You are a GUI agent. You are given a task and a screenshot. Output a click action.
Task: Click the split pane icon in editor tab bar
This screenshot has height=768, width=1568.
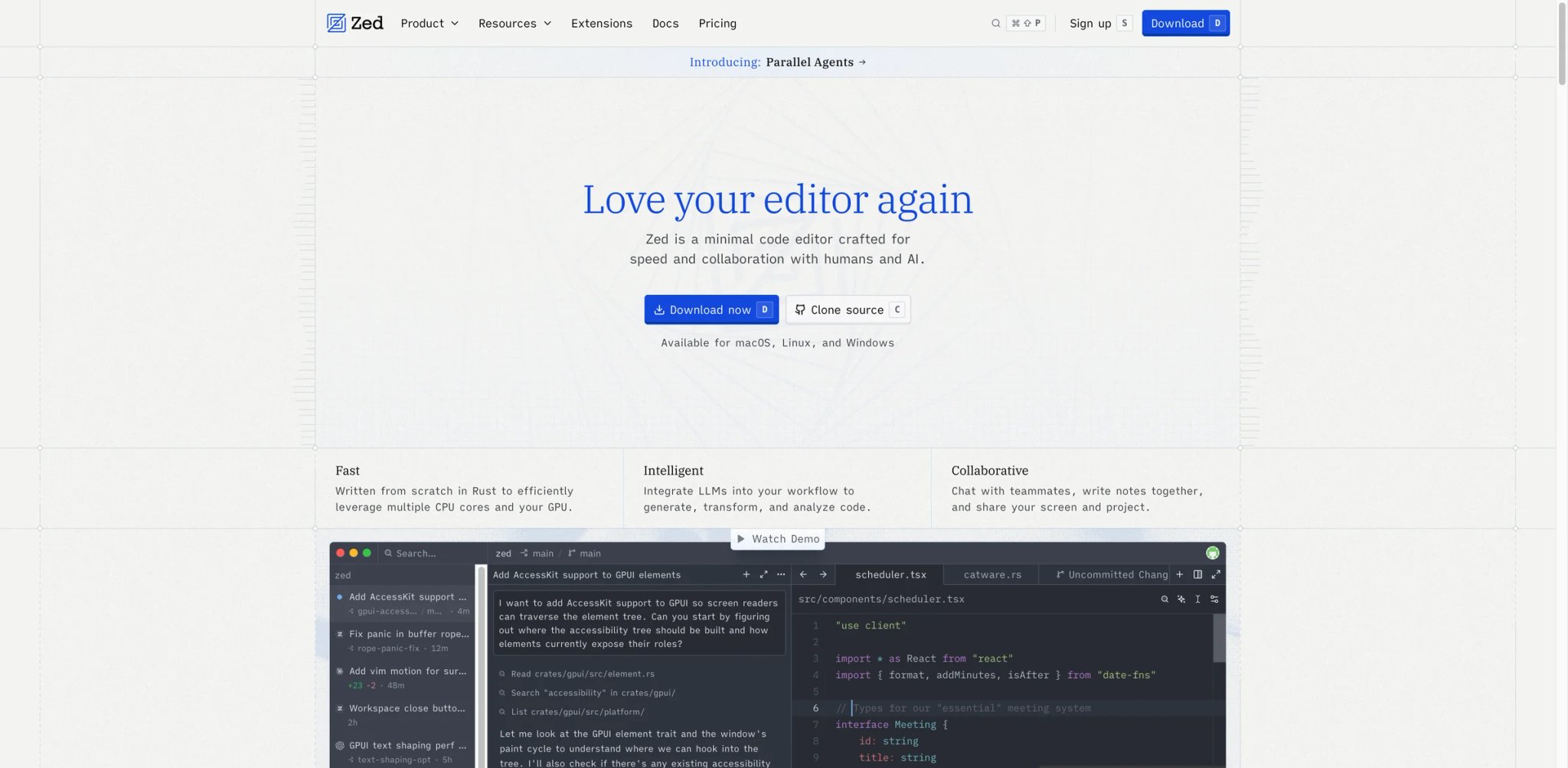click(x=1197, y=574)
